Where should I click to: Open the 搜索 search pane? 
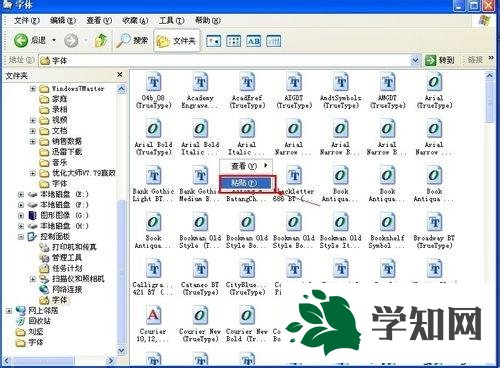132,41
